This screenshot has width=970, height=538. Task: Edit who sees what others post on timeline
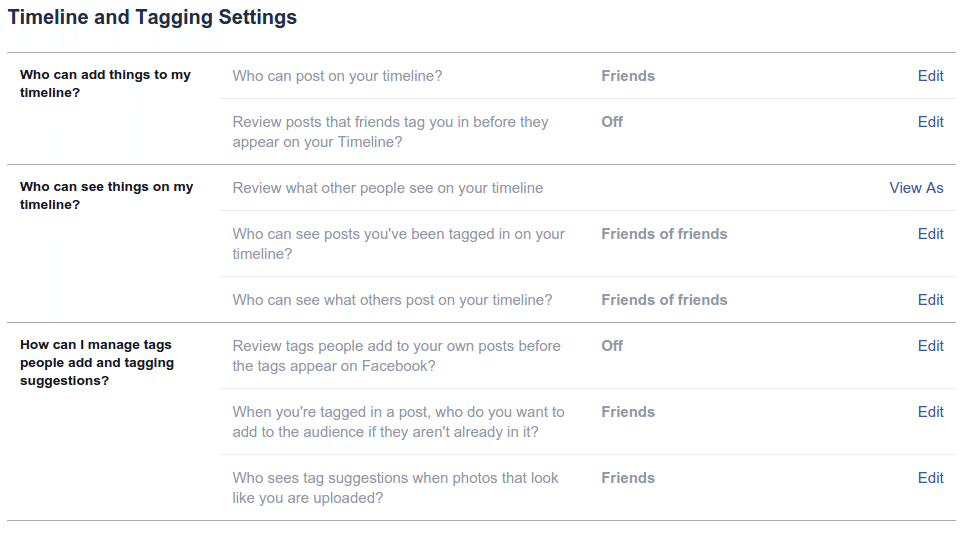(930, 300)
